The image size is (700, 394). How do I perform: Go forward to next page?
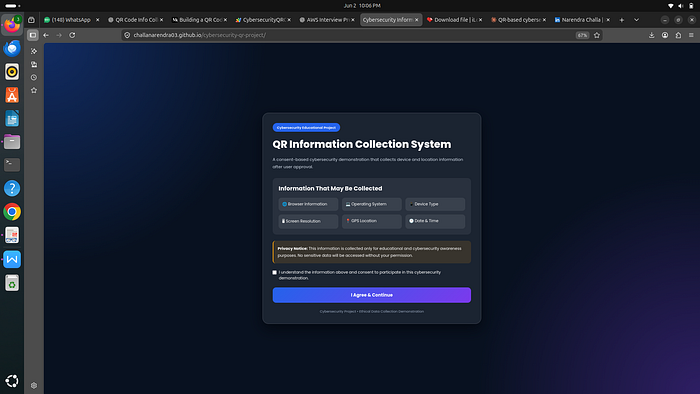pyautogui.click(x=59, y=35)
